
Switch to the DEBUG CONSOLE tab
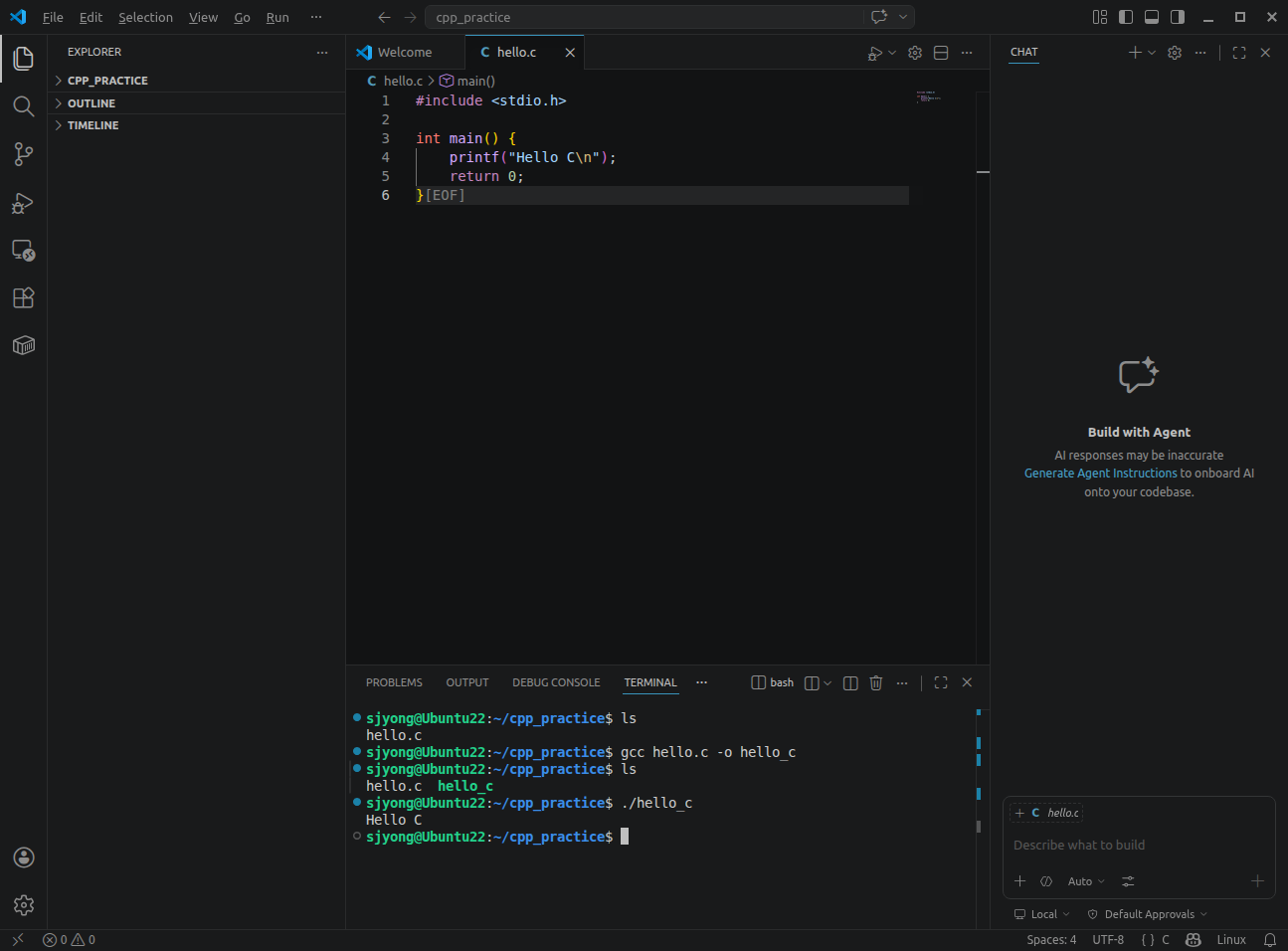556,682
